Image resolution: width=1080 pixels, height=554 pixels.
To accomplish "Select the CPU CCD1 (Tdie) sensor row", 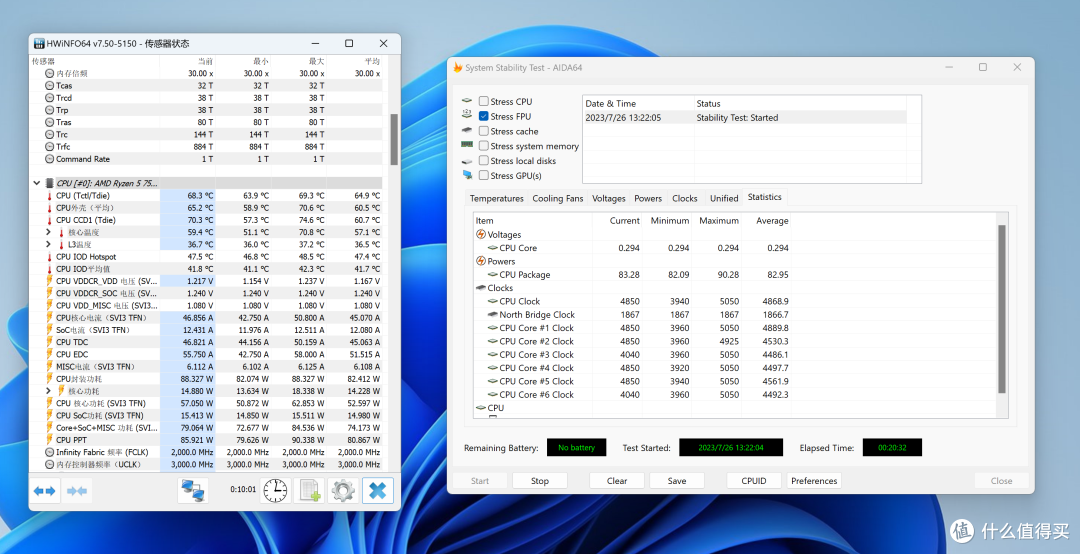I will coord(207,220).
